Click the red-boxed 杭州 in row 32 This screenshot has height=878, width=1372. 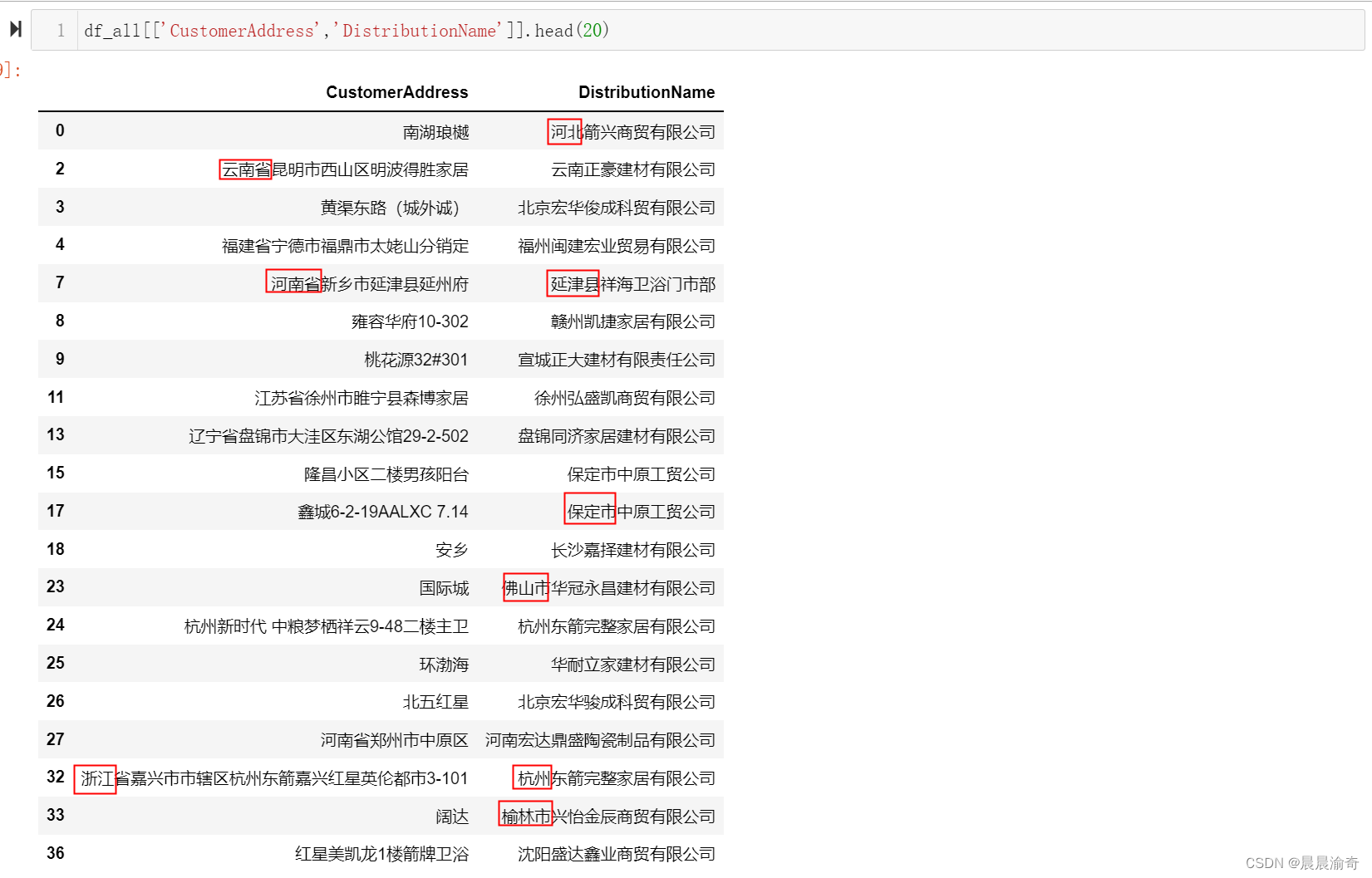click(x=533, y=778)
